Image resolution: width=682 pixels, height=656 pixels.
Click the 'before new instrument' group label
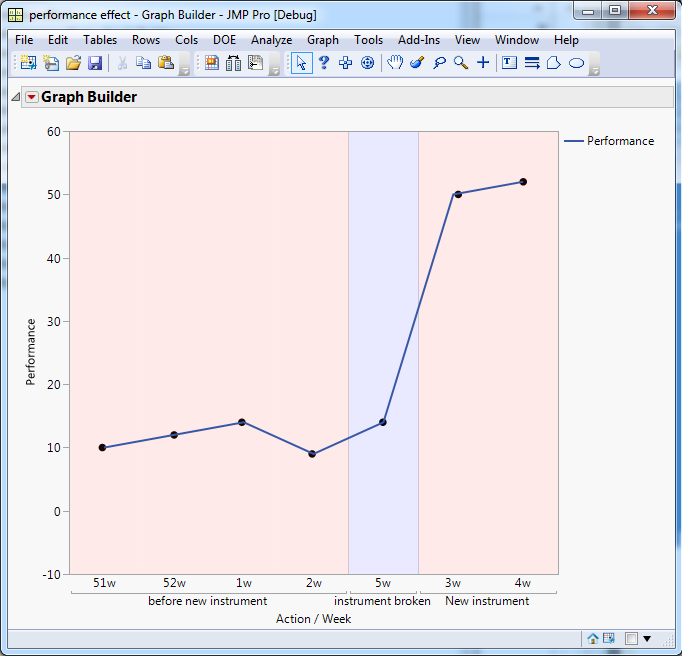[207, 601]
